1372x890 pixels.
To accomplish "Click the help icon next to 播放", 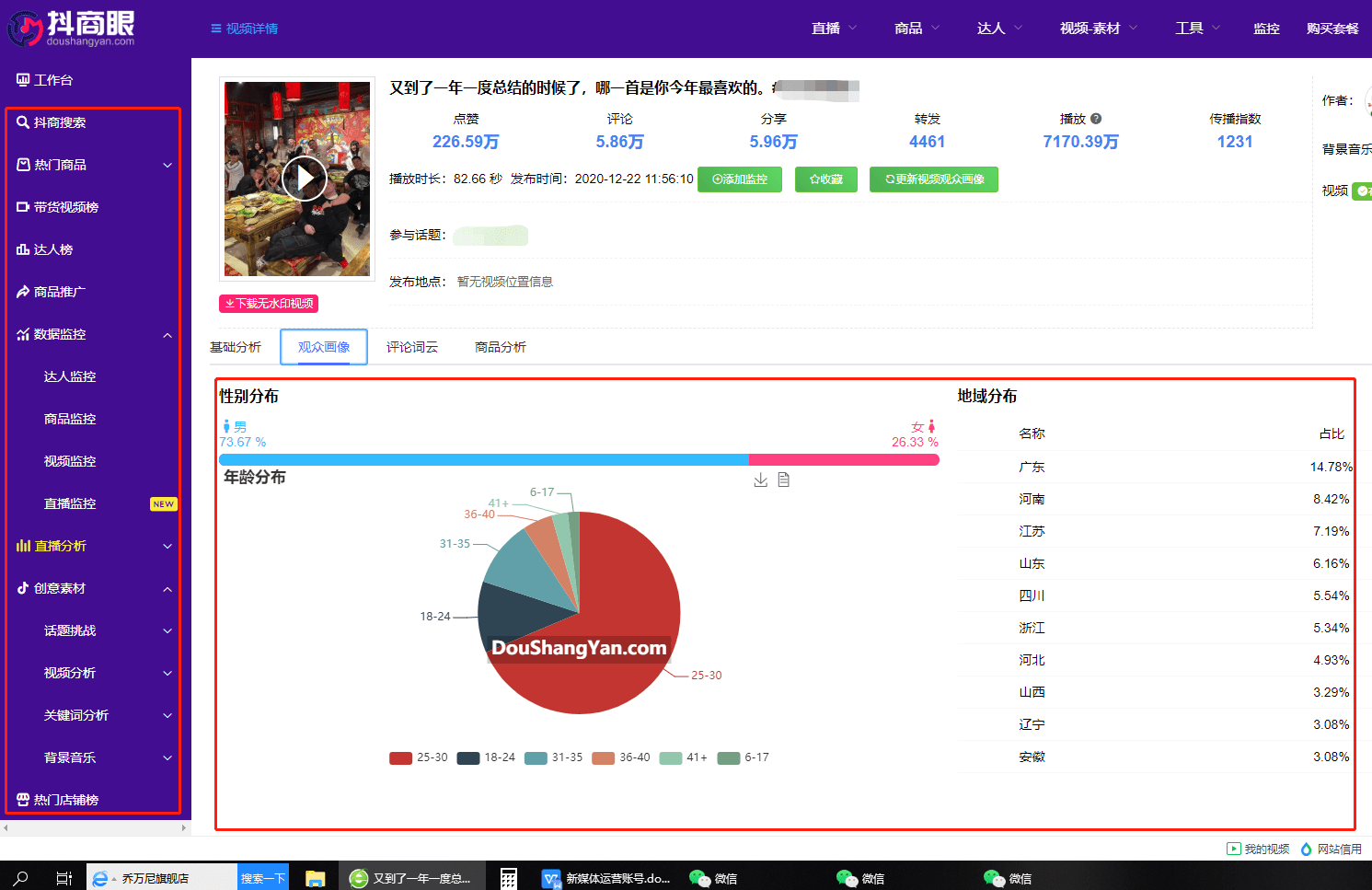I will (1096, 119).
